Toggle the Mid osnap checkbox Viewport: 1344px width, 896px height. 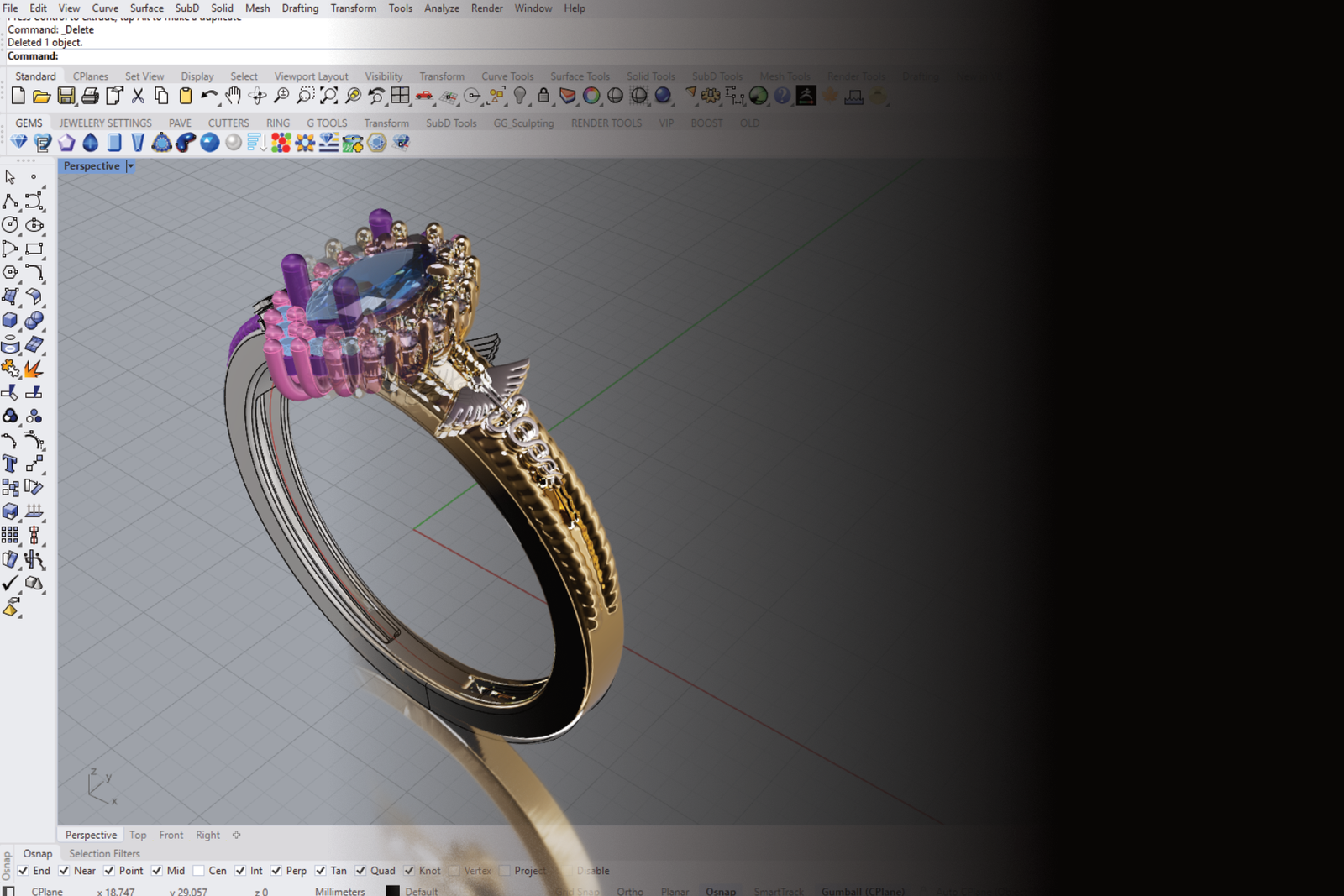[x=156, y=871]
